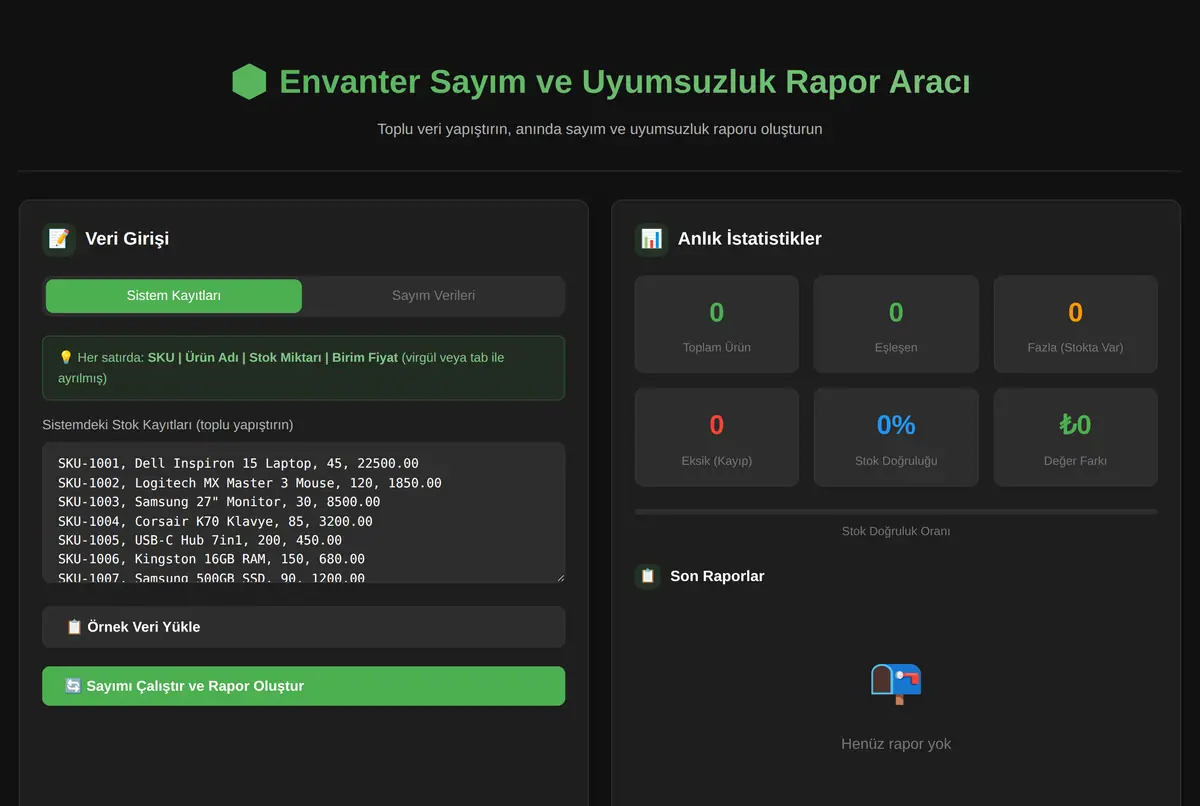The height and width of the screenshot is (806, 1200).
Task: Select the Toplam Ürün statistic card
Action: coord(717,325)
